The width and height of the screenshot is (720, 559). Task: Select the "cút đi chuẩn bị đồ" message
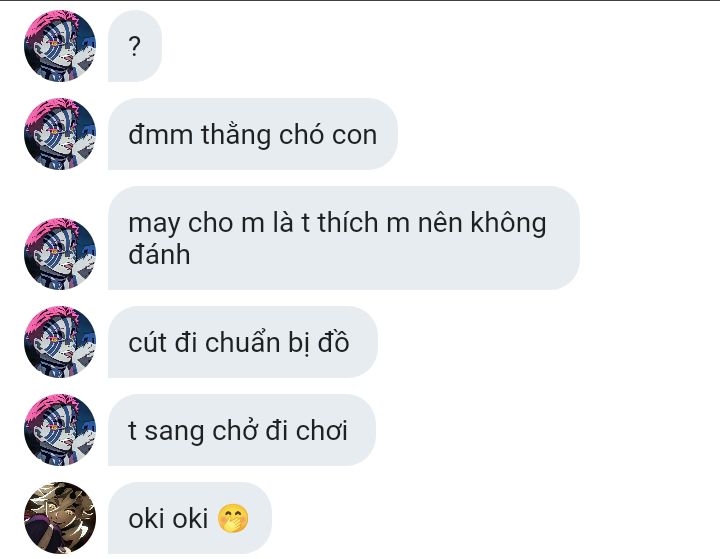tap(242, 342)
